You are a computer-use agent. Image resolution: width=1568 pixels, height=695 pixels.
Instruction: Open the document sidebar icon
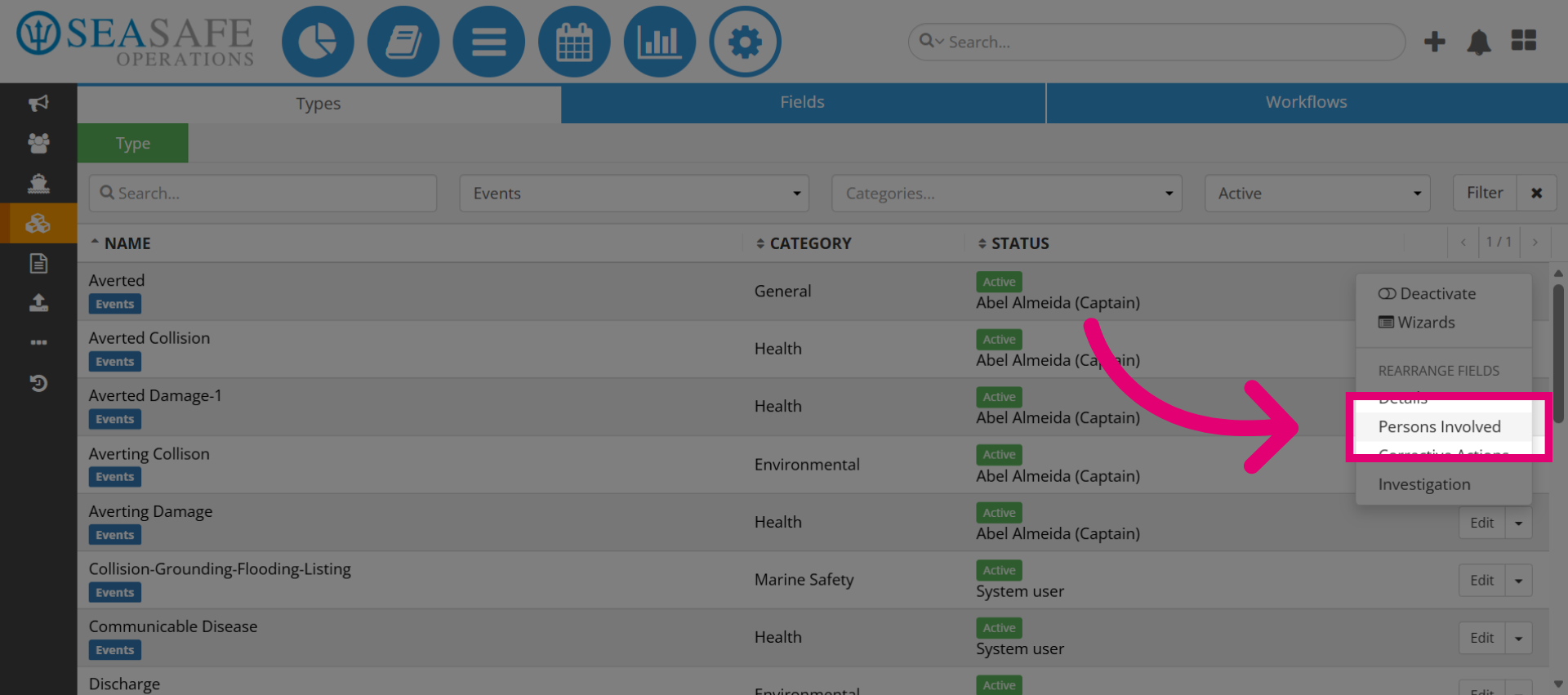38,263
